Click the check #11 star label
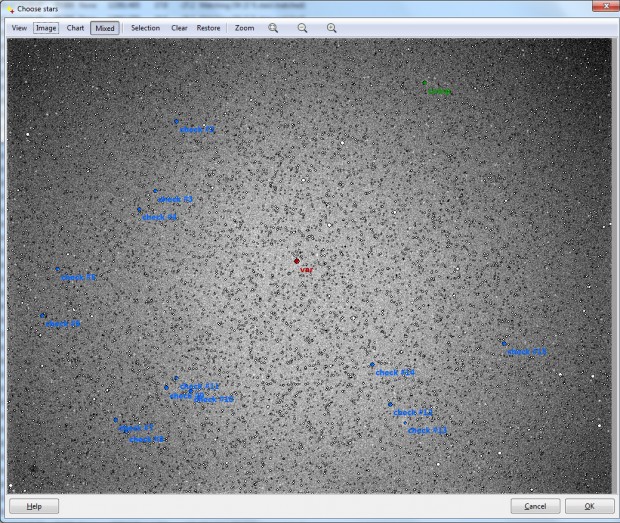 [x=199, y=386]
